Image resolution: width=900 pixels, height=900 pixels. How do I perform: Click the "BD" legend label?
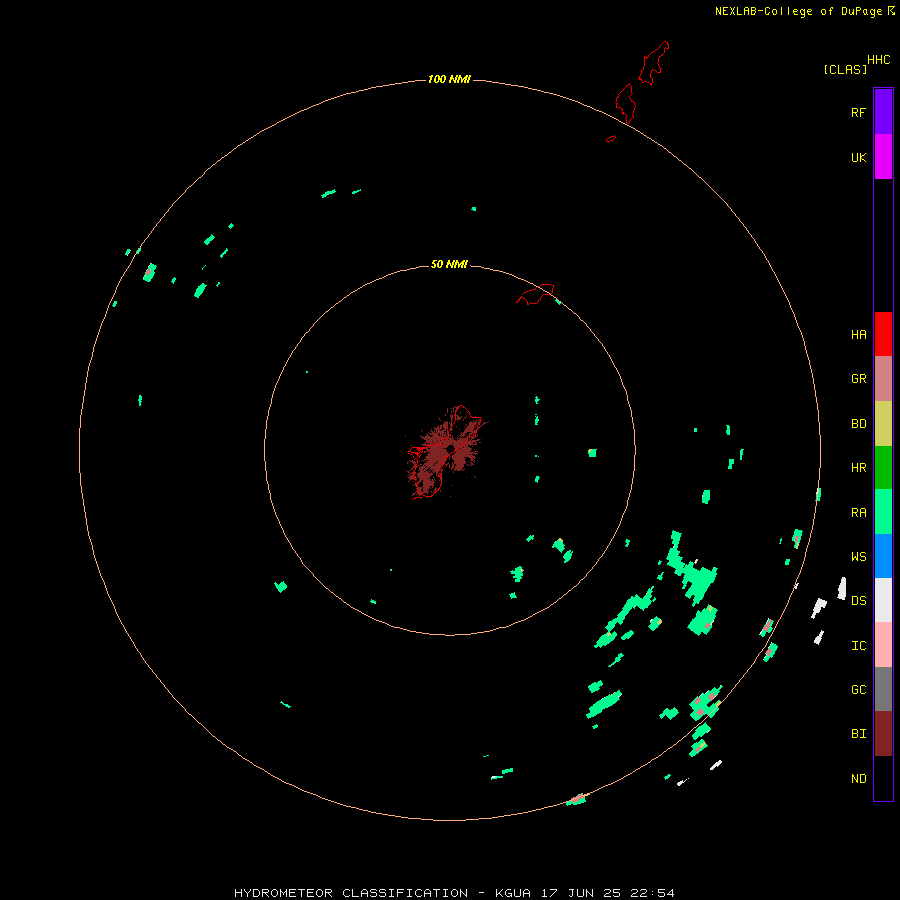[858, 424]
